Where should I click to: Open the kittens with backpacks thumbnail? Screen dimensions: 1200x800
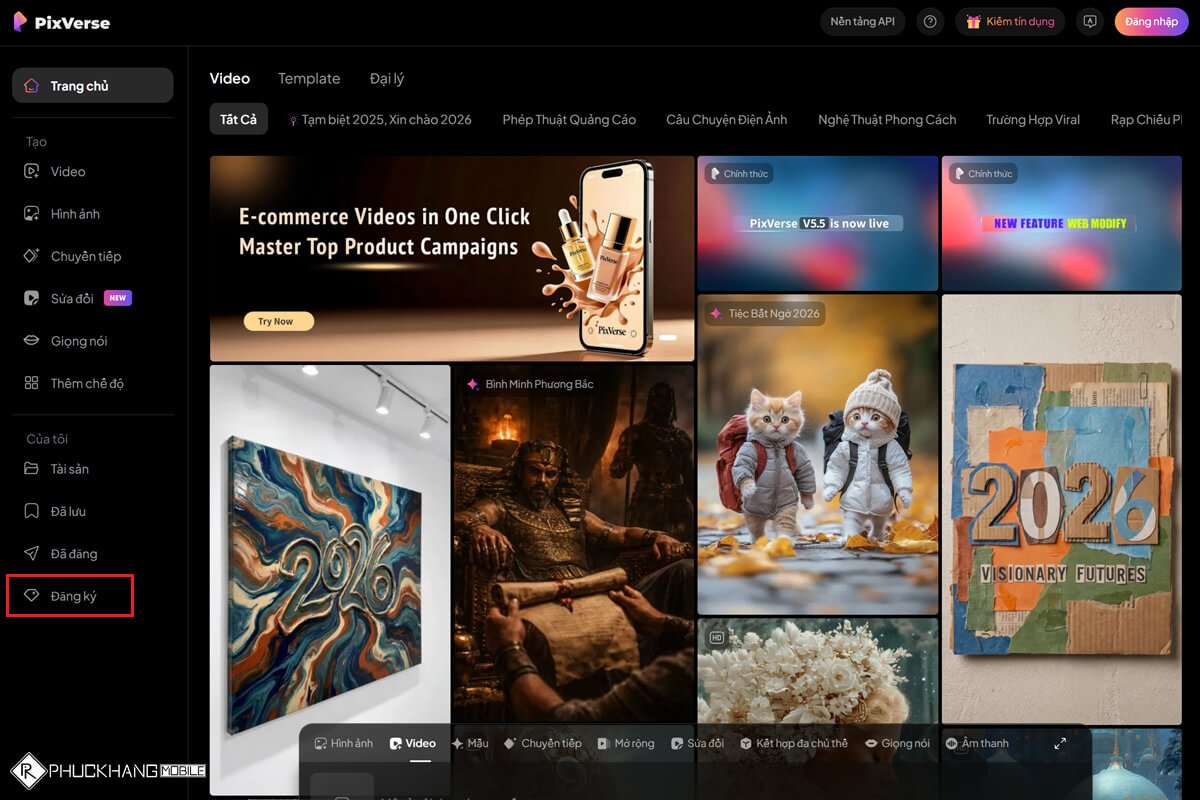click(817, 455)
